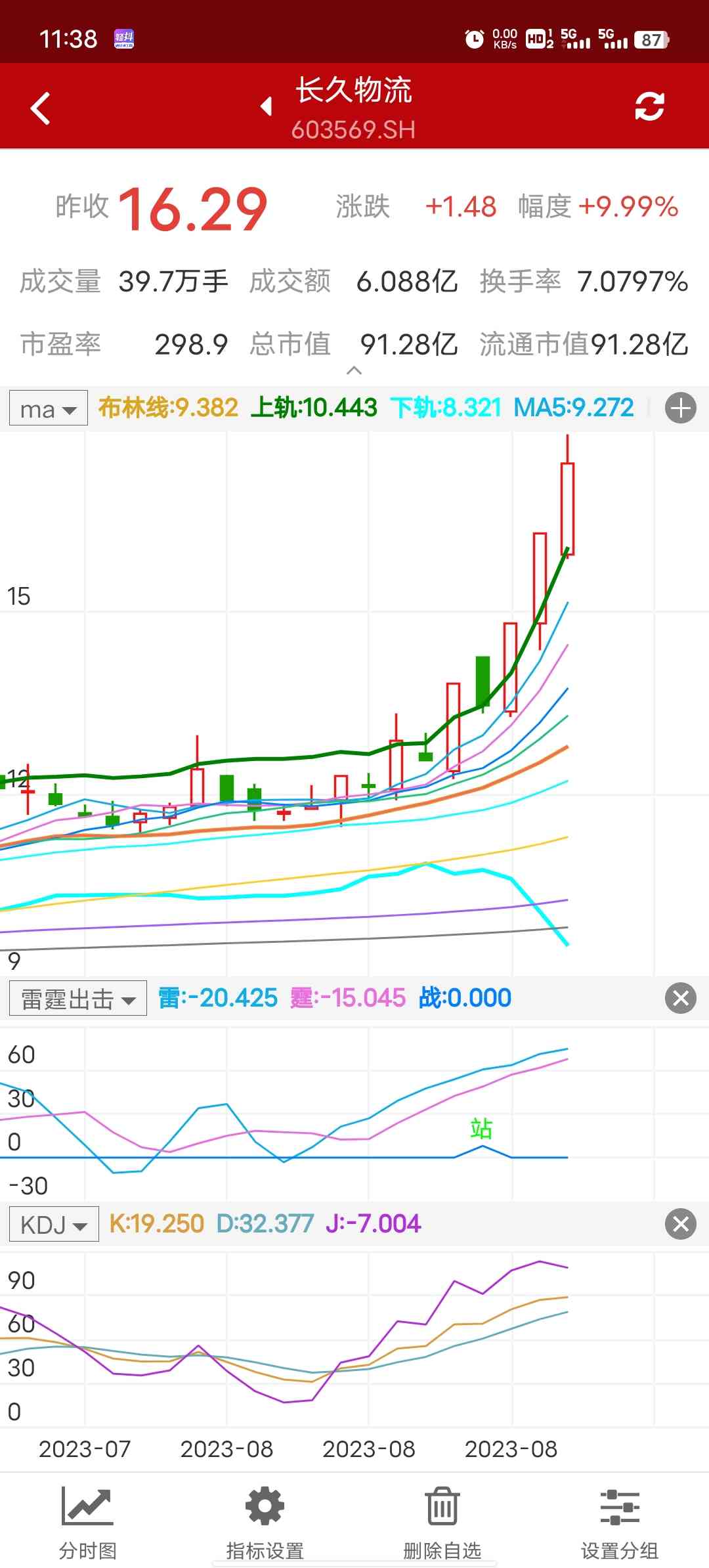
Task: Tap the alarm clock status icon
Action: click(474, 39)
